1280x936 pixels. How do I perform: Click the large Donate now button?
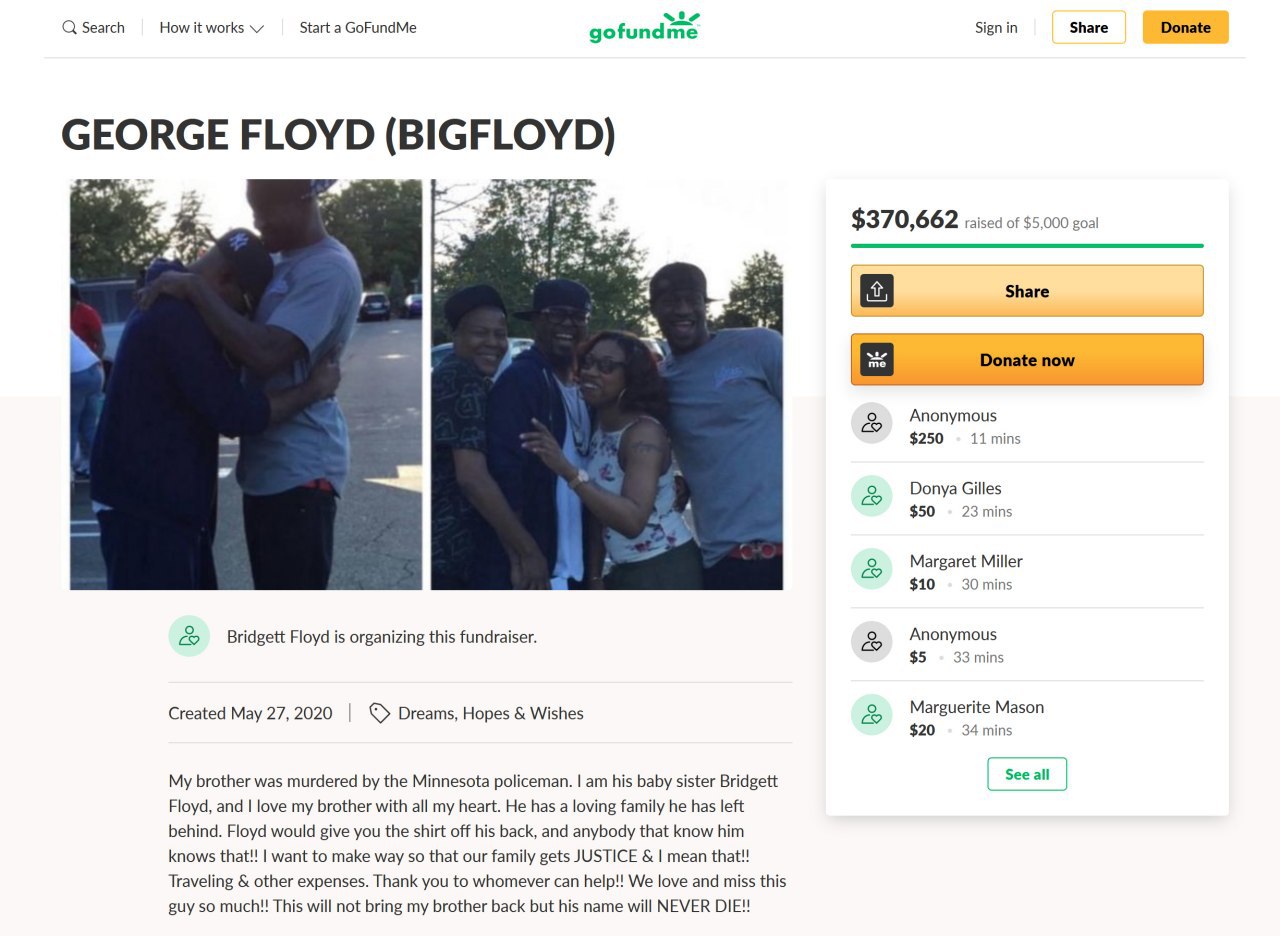tap(1027, 360)
